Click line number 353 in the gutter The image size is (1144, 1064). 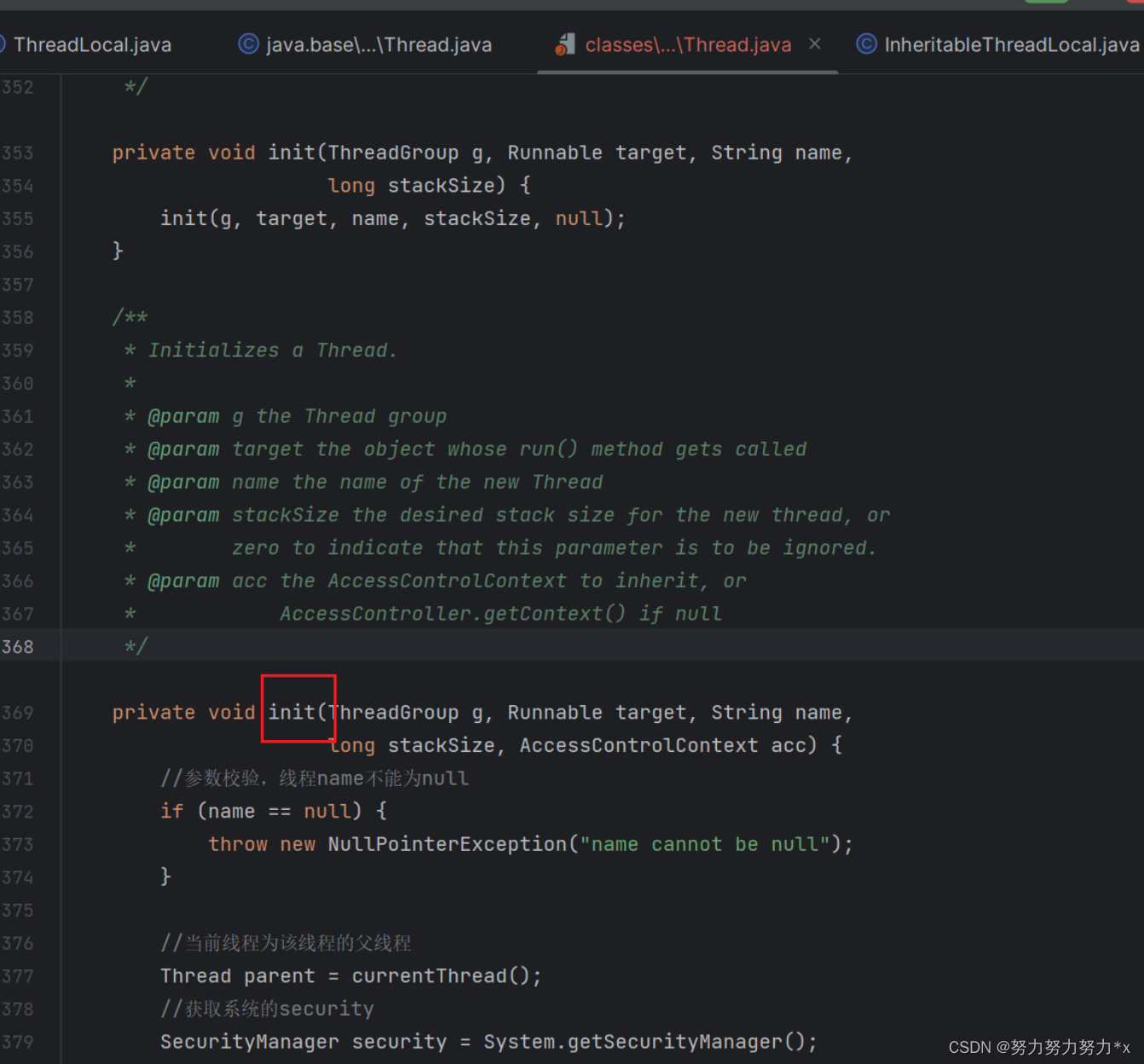18,153
